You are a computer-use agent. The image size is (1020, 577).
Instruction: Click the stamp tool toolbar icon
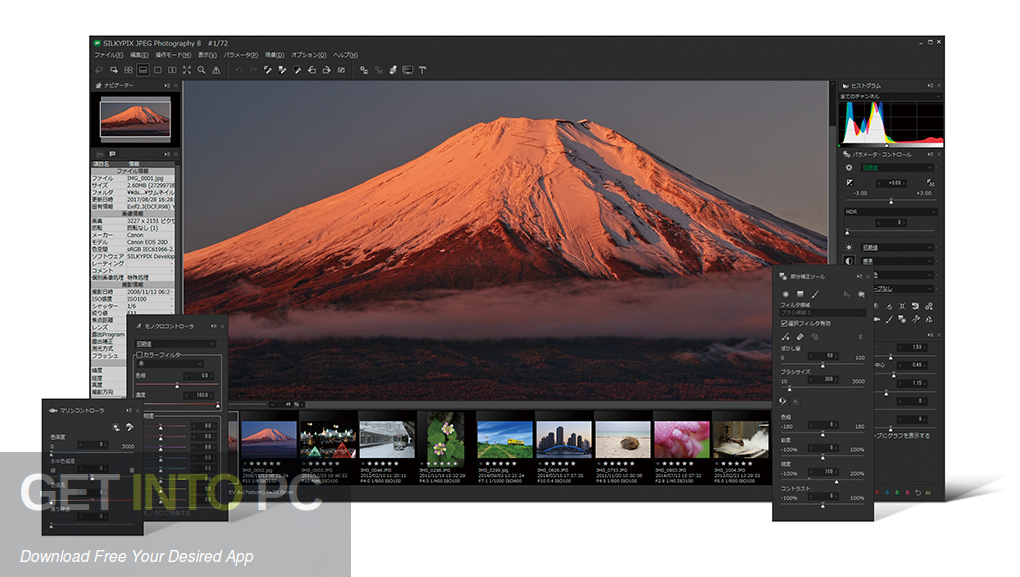tap(393, 70)
